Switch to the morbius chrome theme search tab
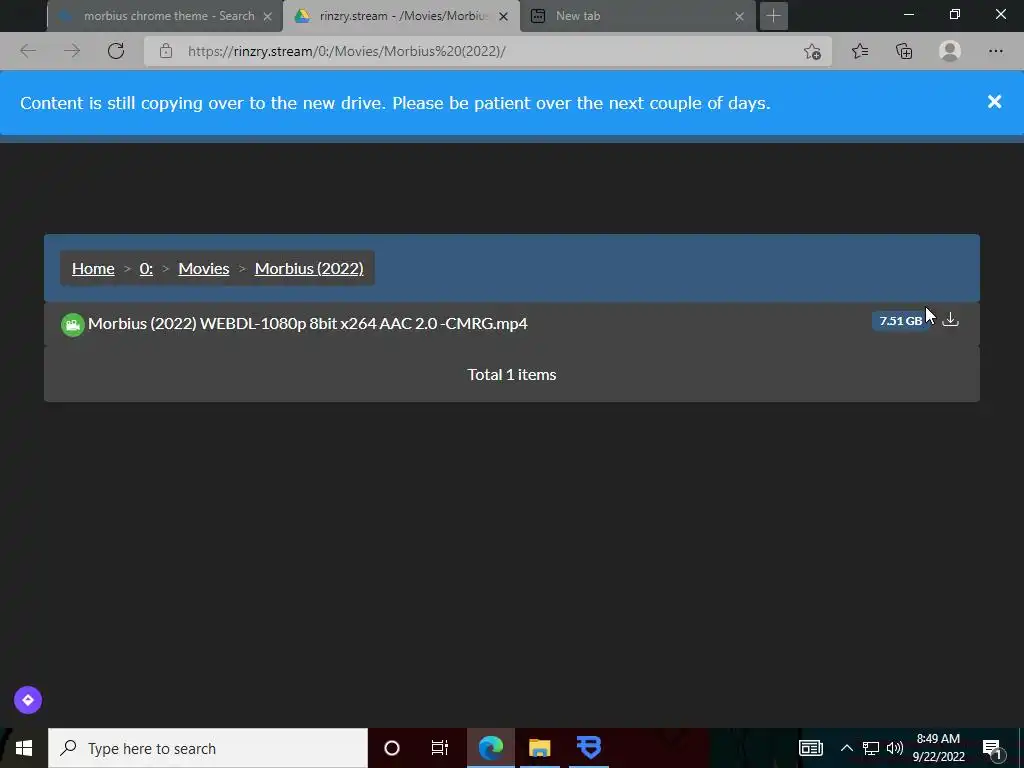The height and width of the screenshot is (768, 1024). [165, 16]
